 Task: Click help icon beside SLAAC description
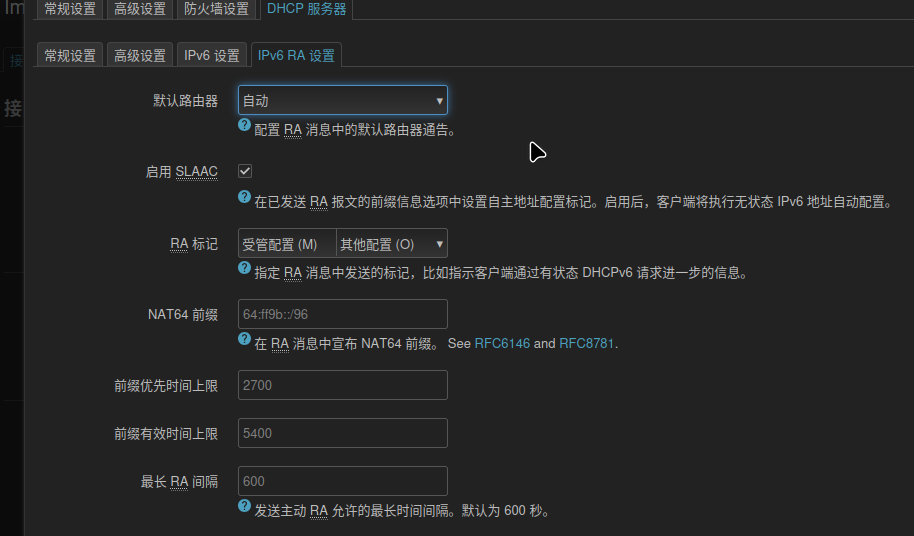[x=244, y=197]
